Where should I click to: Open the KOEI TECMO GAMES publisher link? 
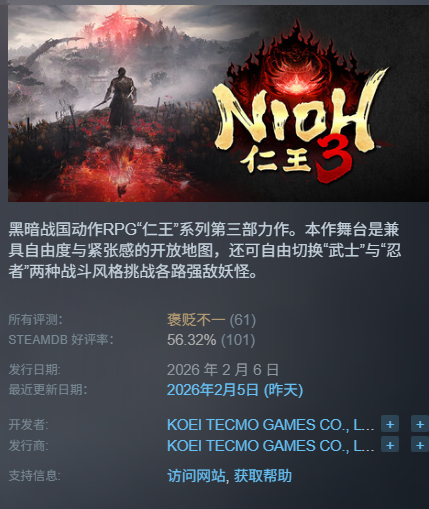270,446
